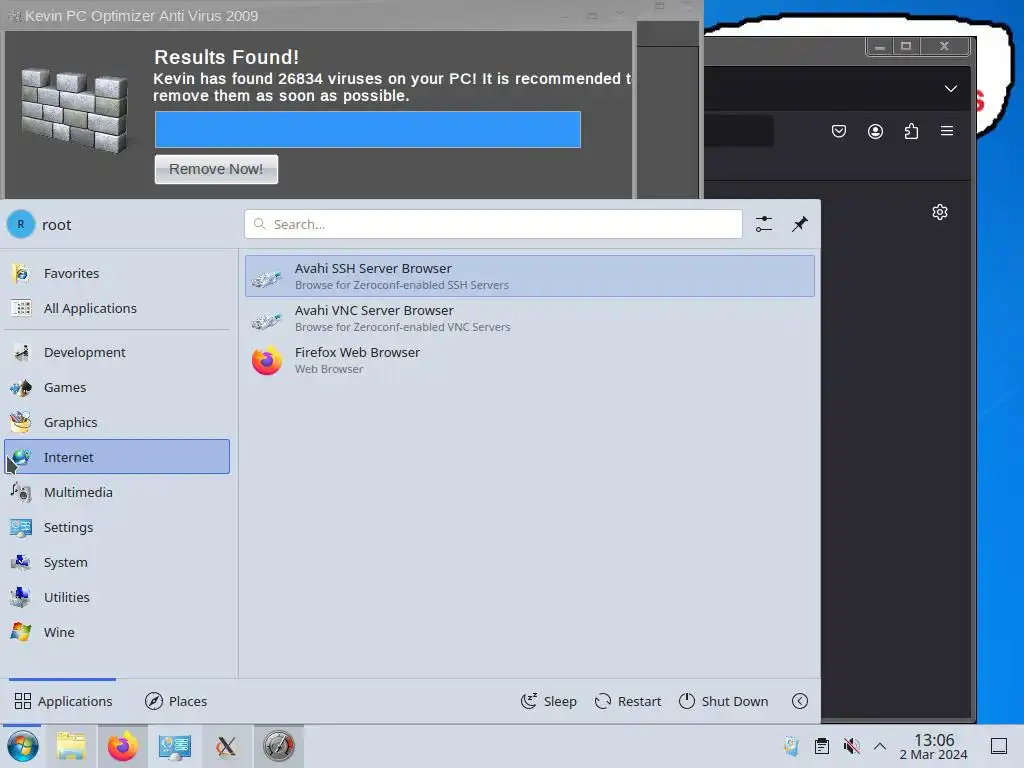Click the compass gauge taskbar icon
The height and width of the screenshot is (768, 1024).
click(279, 746)
